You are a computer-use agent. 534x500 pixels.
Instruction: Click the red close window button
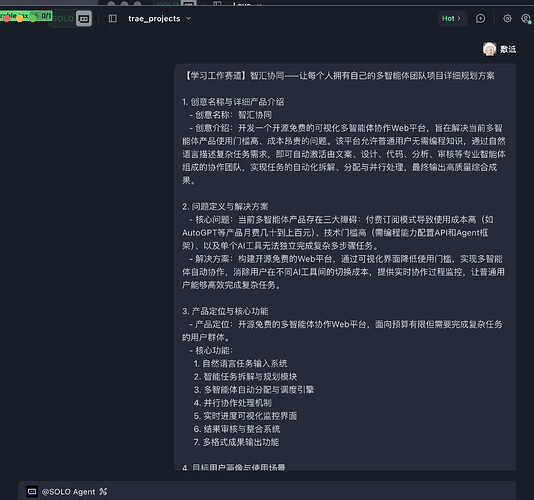pyautogui.click(x=6, y=18)
